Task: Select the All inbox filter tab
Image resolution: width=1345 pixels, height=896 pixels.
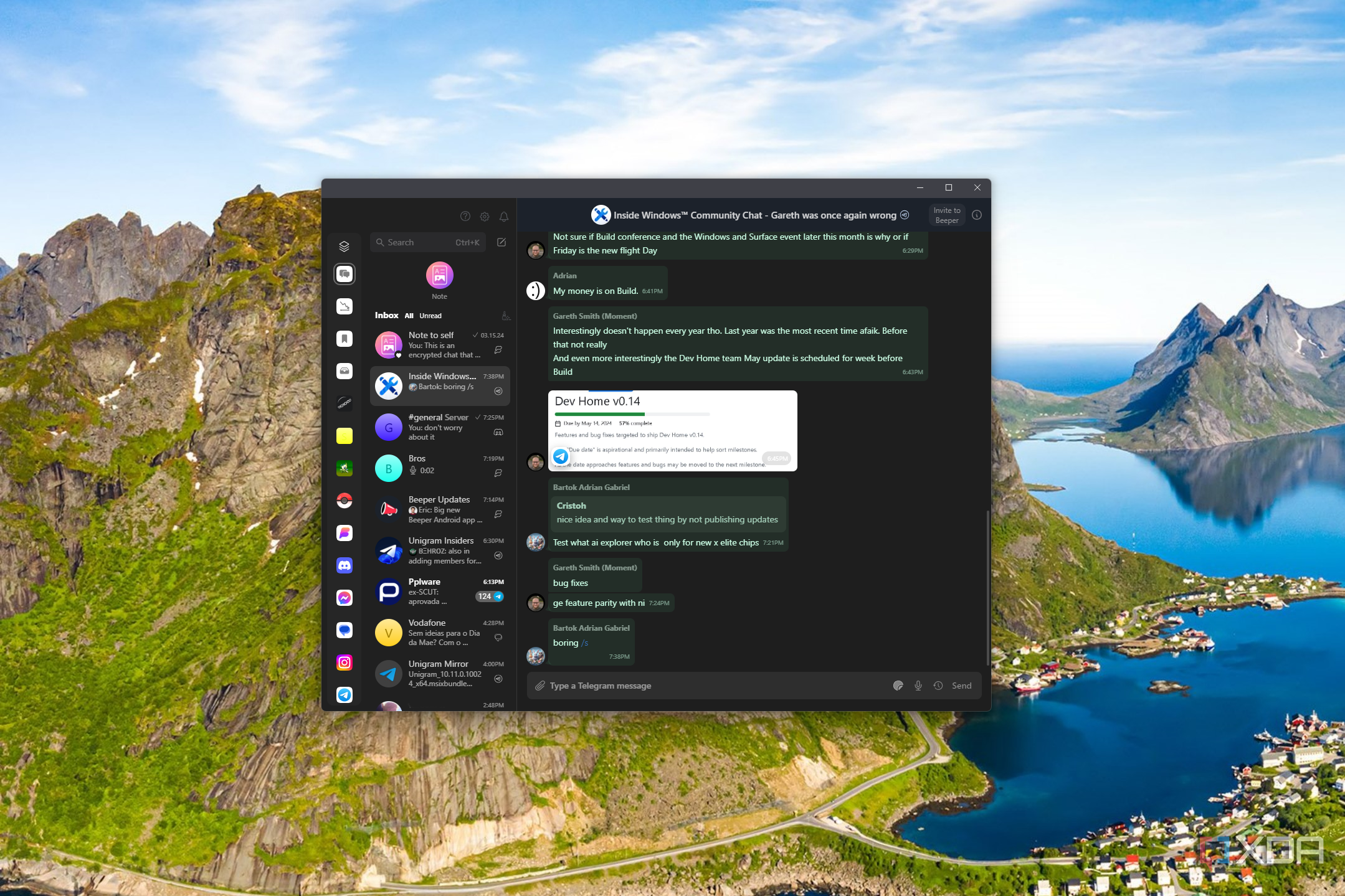Action: click(x=409, y=316)
